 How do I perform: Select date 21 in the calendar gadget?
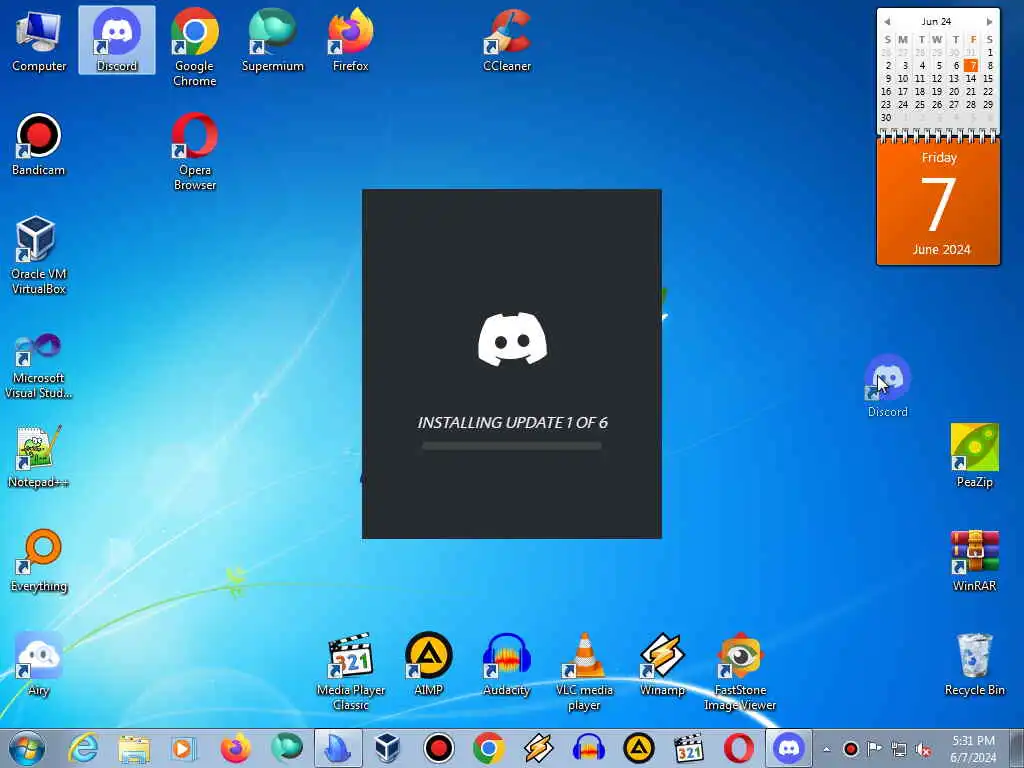coord(971,91)
